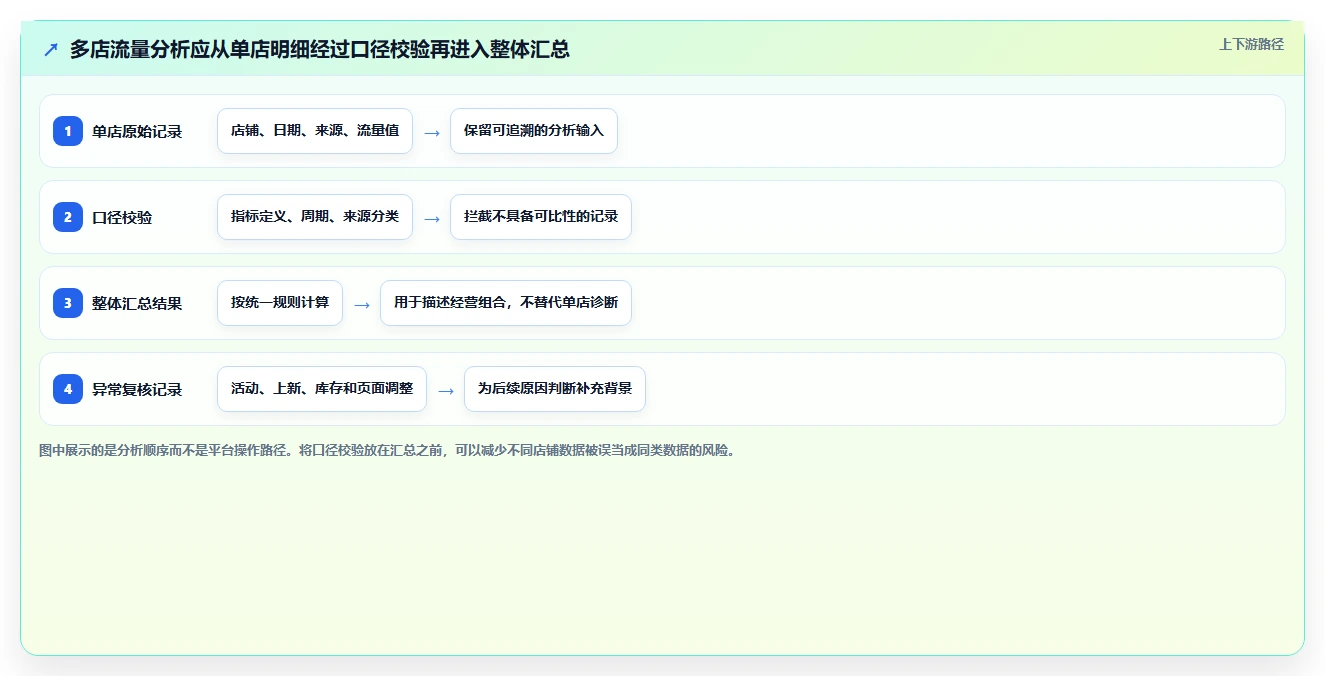Click the 拦截不具备可比性的记录 chip
Viewport: 1325px width, 676px height.
click(541, 217)
